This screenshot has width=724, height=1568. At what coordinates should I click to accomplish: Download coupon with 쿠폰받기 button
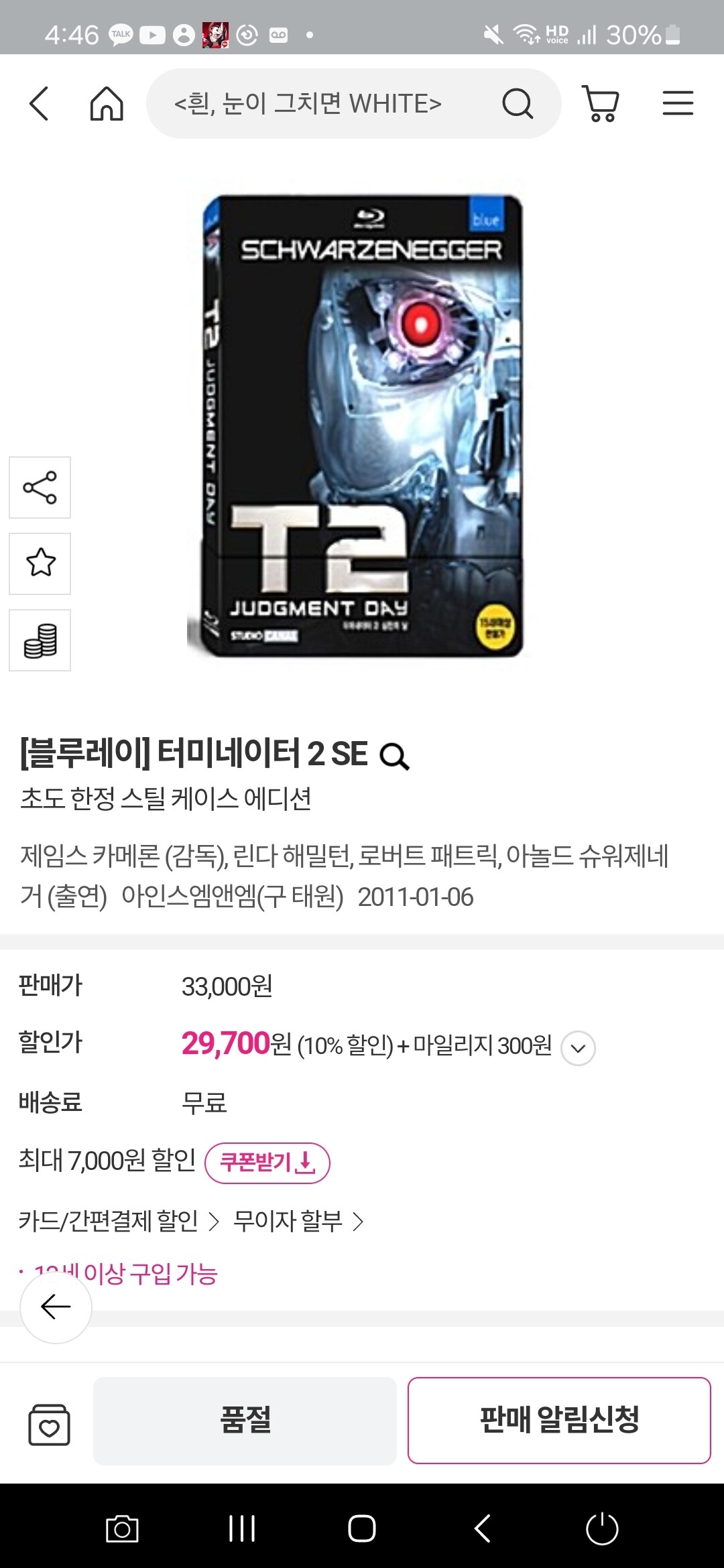(x=267, y=1163)
